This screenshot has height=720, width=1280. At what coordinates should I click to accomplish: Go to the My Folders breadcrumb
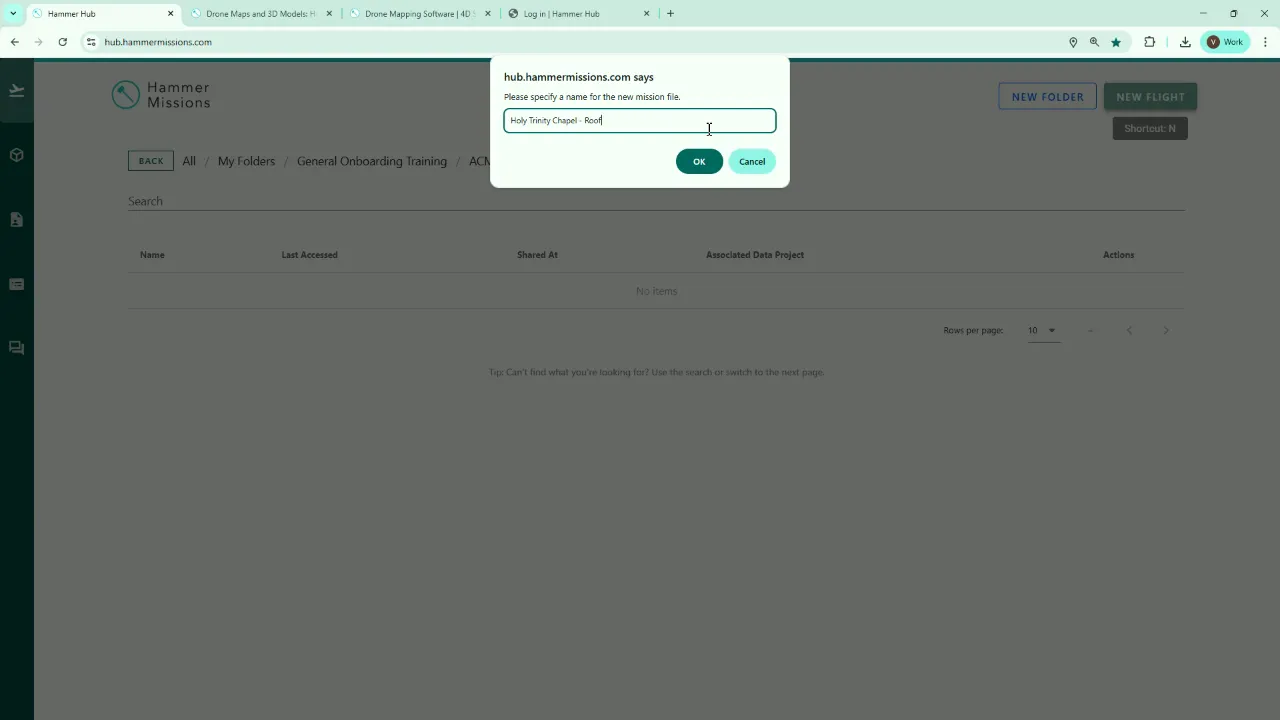click(246, 161)
